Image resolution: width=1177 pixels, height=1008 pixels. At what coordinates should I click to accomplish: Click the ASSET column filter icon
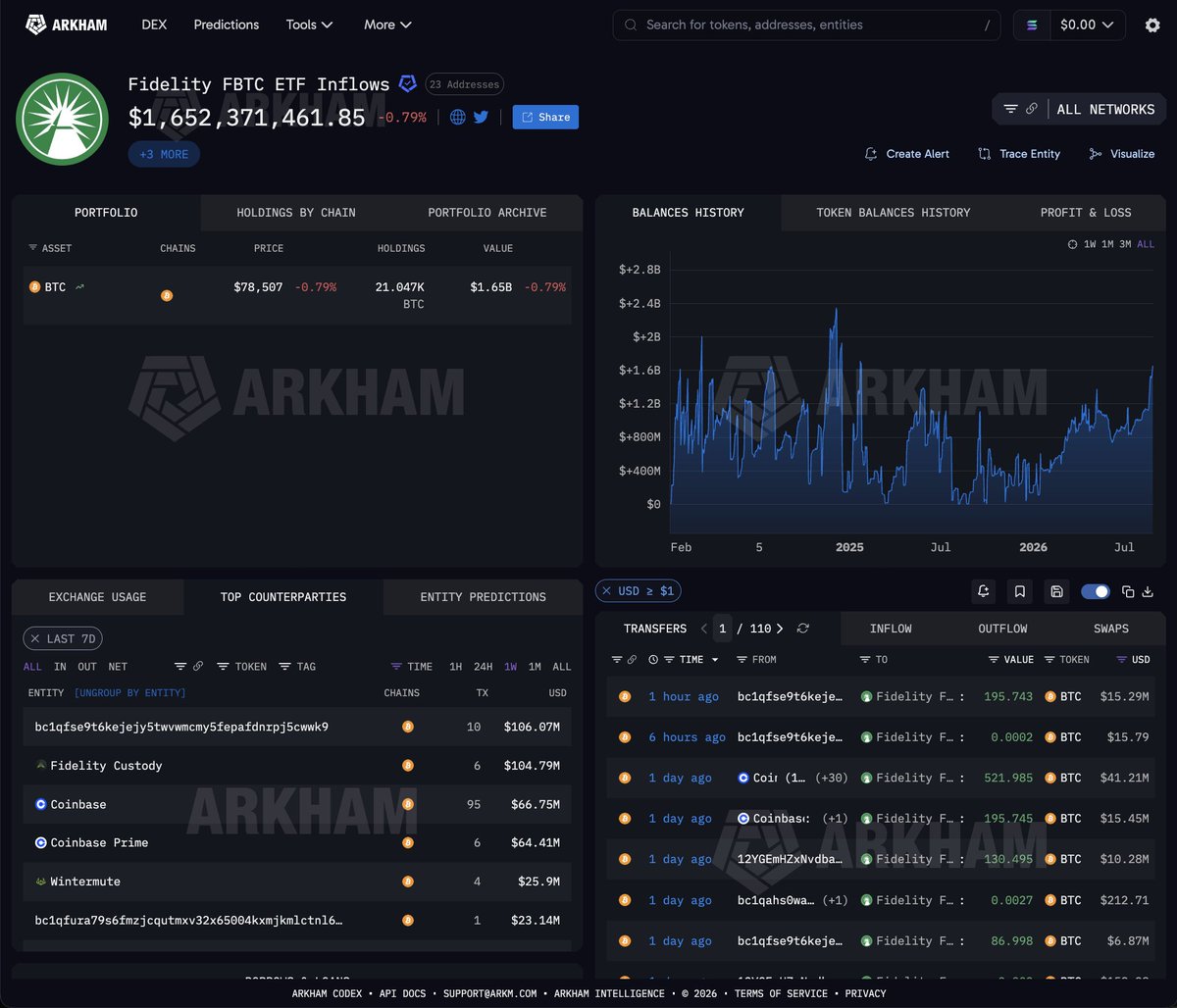pos(33,248)
